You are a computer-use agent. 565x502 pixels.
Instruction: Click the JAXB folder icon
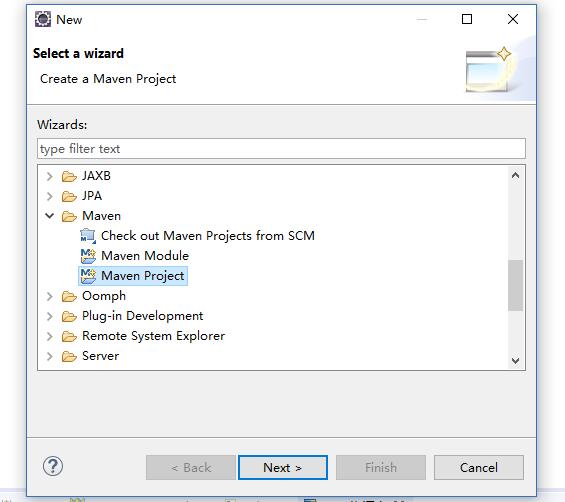tap(69, 176)
